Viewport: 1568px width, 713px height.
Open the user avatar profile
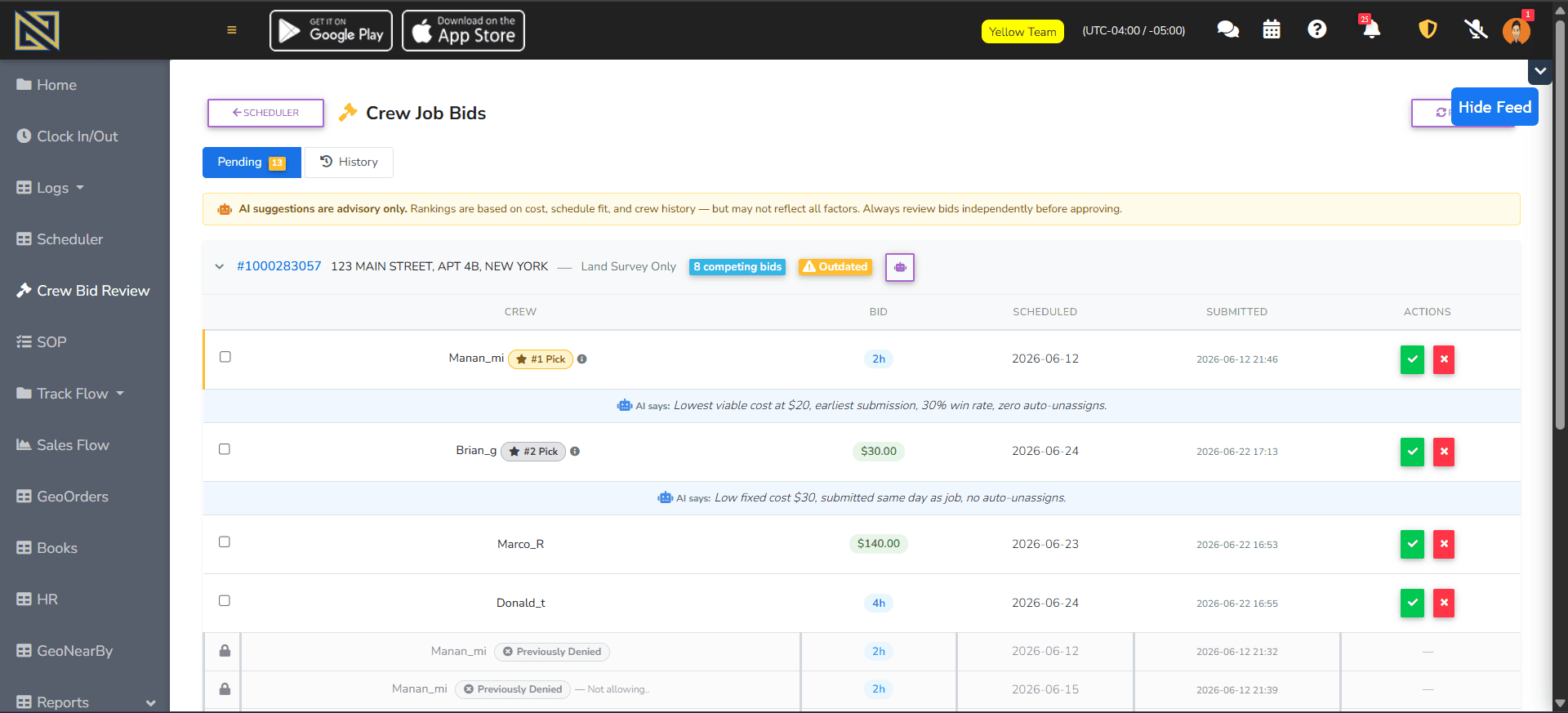pos(1517,30)
